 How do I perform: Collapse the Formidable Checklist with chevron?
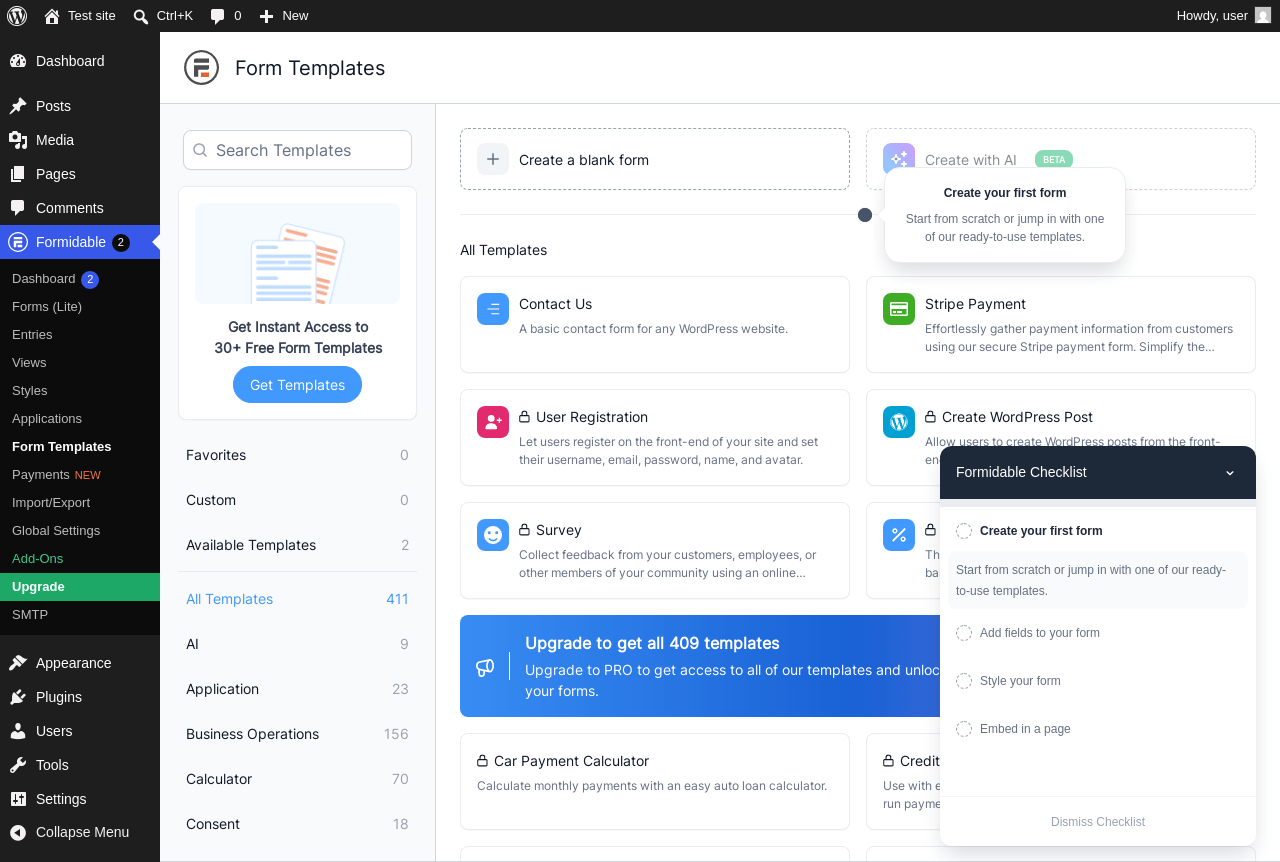tap(1230, 473)
